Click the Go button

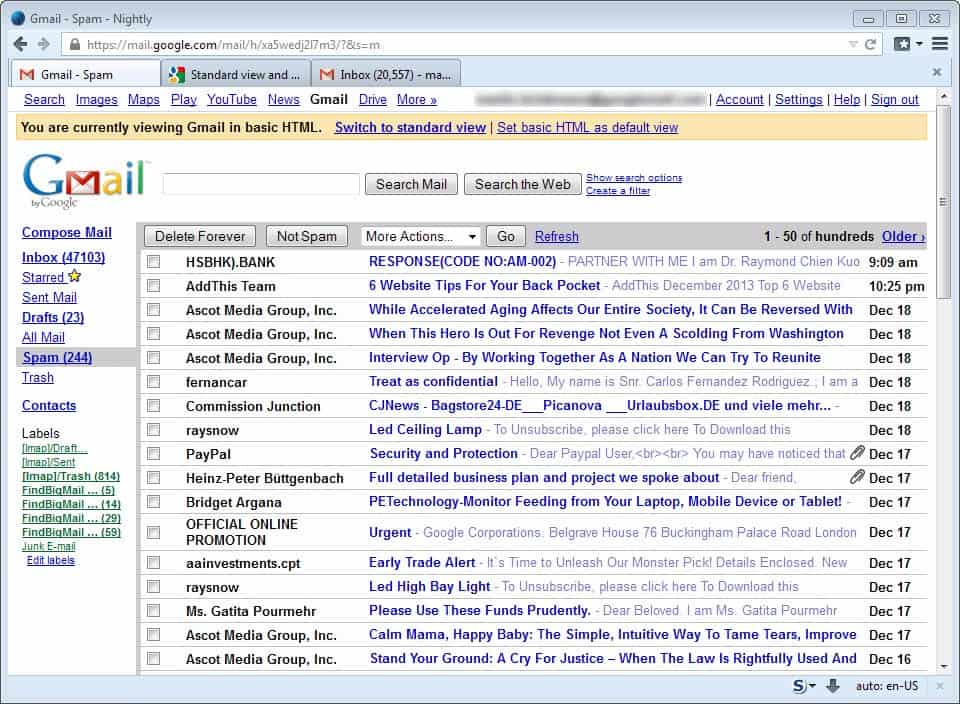[x=506, y=236]
